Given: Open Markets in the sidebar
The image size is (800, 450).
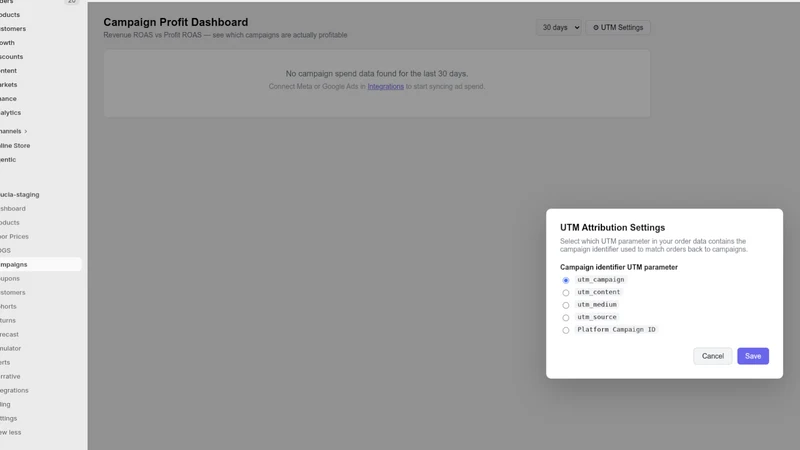Looking at the screenshot, I should pos(8,85).
